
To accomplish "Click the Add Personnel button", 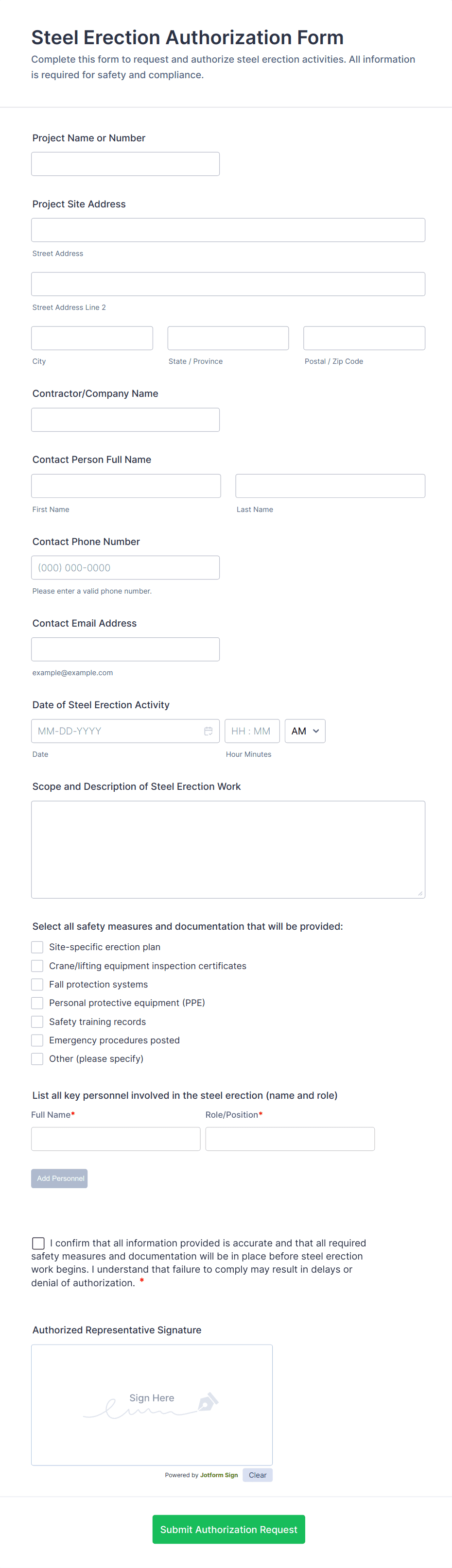I will point(59,1178).
